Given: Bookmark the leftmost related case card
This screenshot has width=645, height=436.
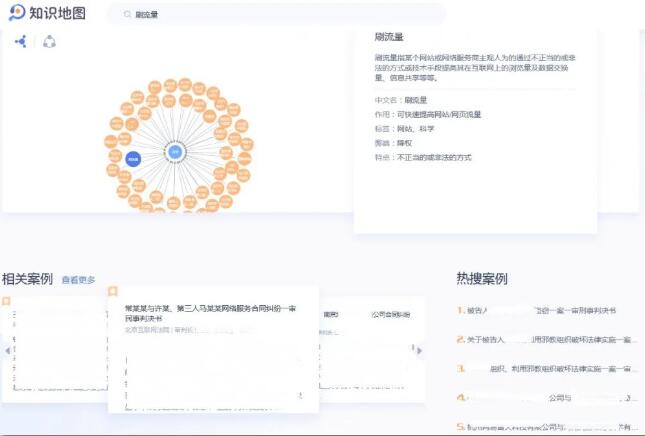Looking at the screenshot, I should point(6,301).
